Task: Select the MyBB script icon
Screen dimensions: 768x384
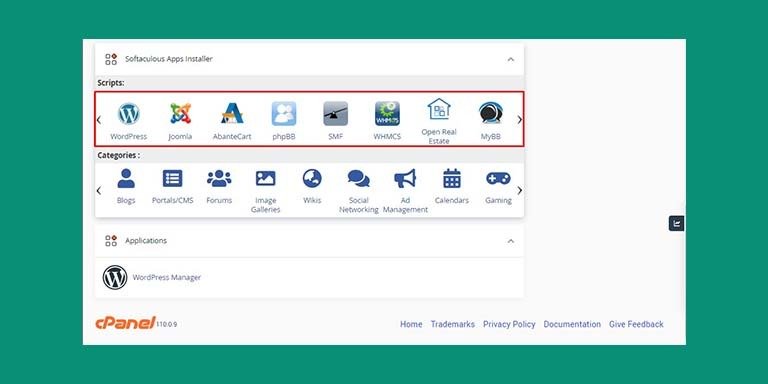Action: coord(490,114)
